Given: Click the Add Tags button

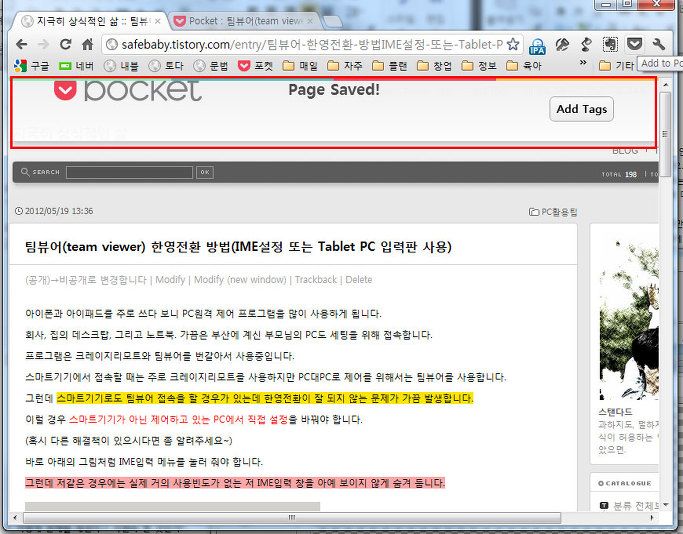Looking at the screenshot, I should 581,109.
